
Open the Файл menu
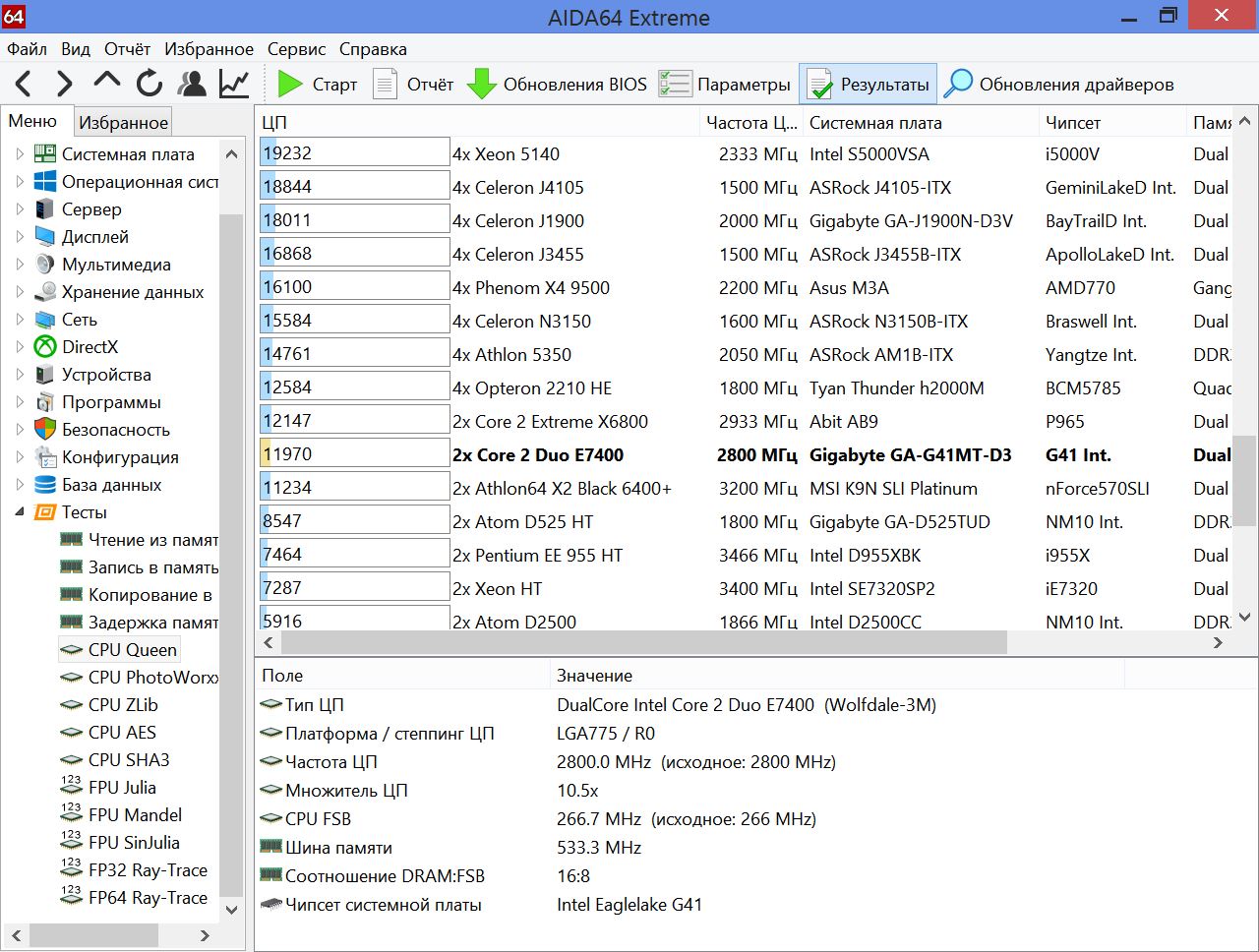pyautogui.click(x=28, y=48)
